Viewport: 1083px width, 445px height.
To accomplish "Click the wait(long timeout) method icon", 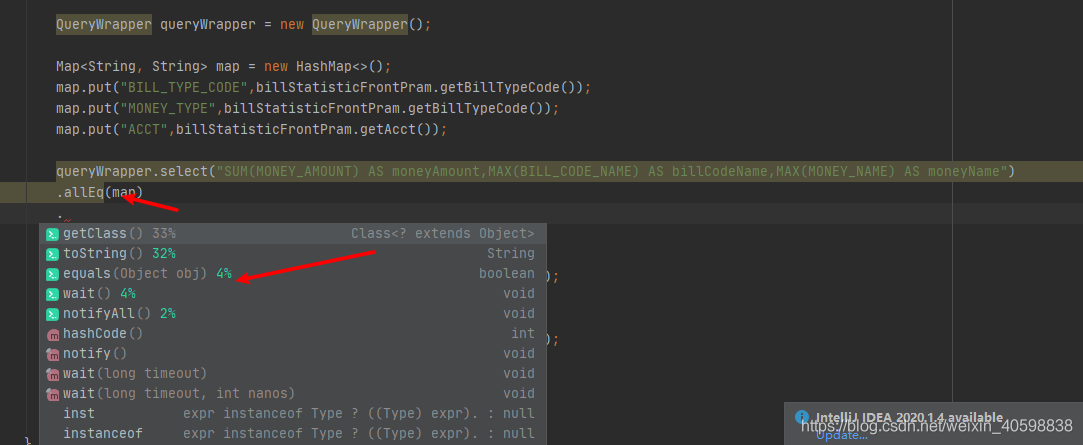I will click(52, 374).
